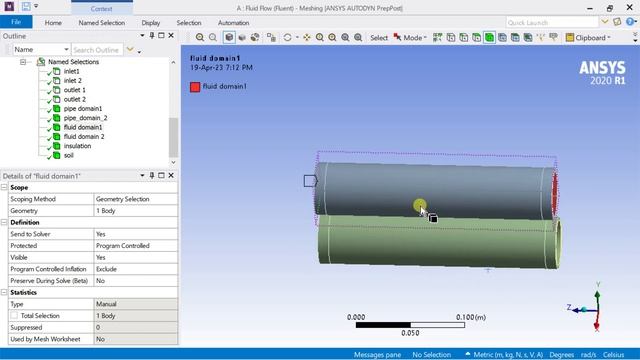This screenshot has width=640, height=360.
Task: Click the highlighted green Body selection filter
Action: (489, 38)
